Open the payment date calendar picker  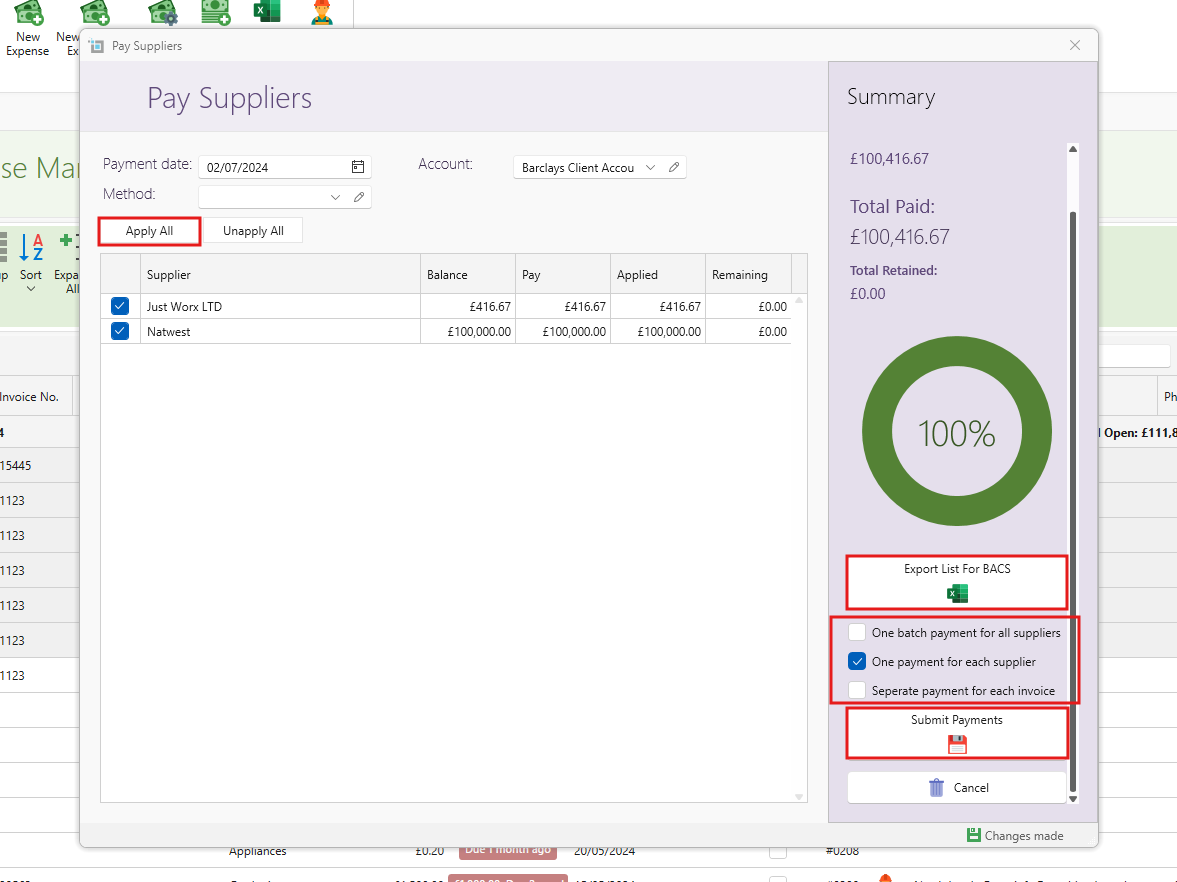358,167
